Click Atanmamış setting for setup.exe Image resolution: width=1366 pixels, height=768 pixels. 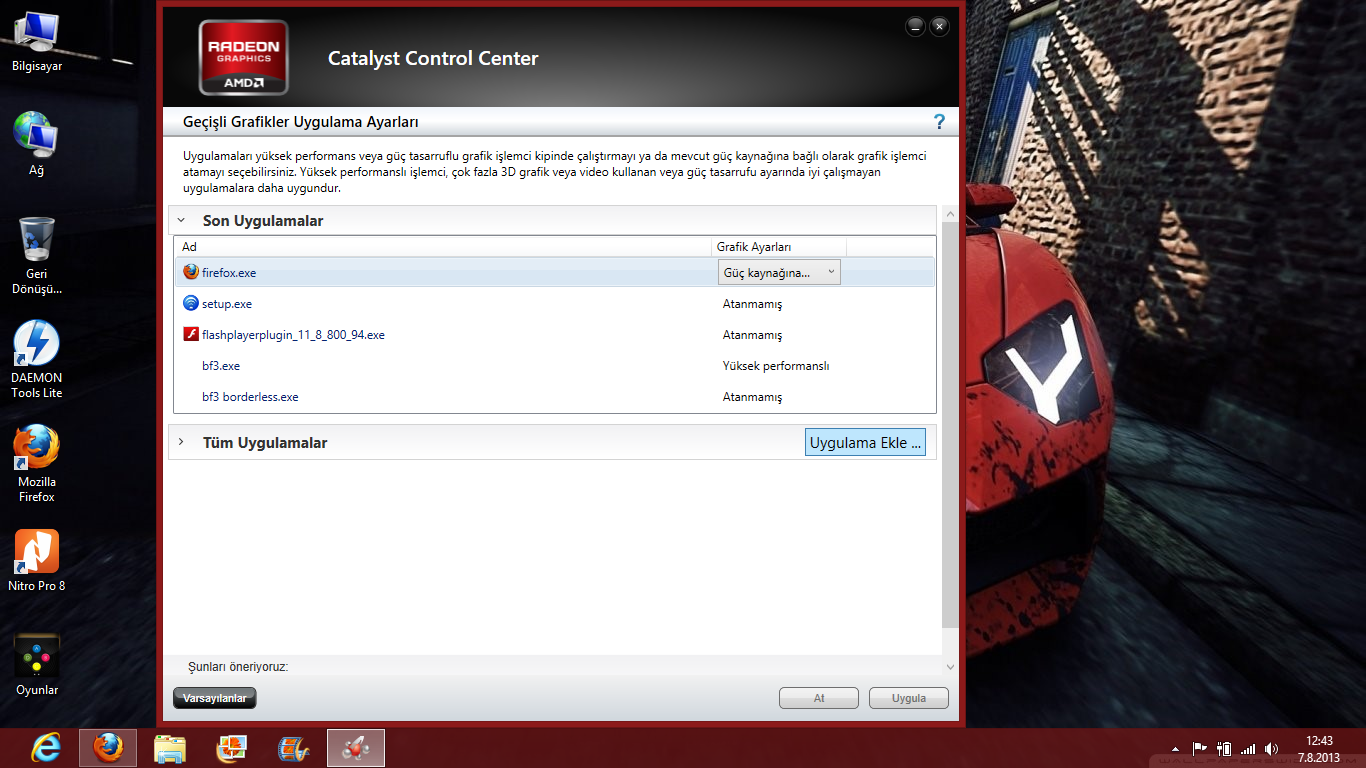coord(752,303)
